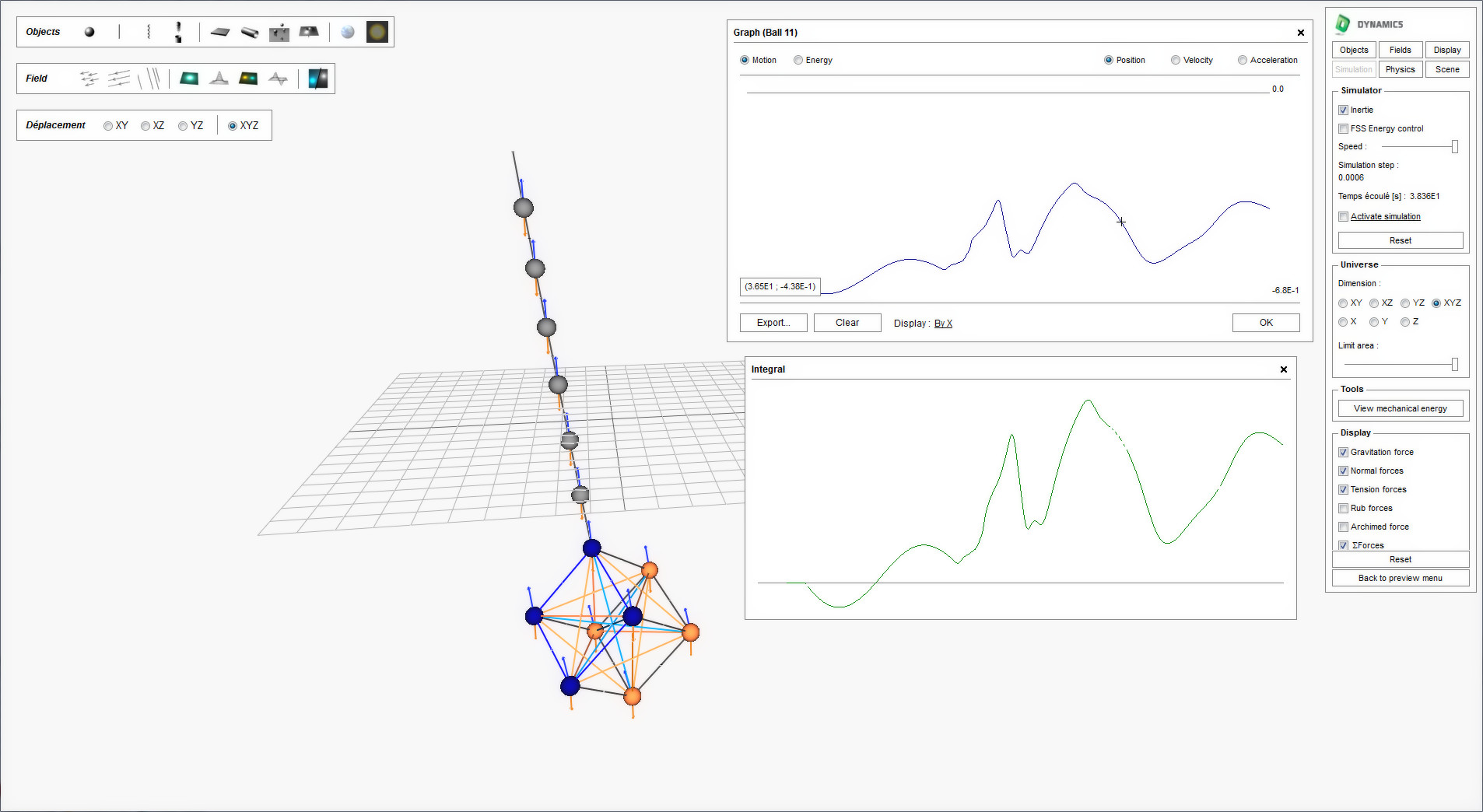The width and height of the screenshot is (1483, 812).
Task: Select the cylinder tube object
Action: (249, 32)
